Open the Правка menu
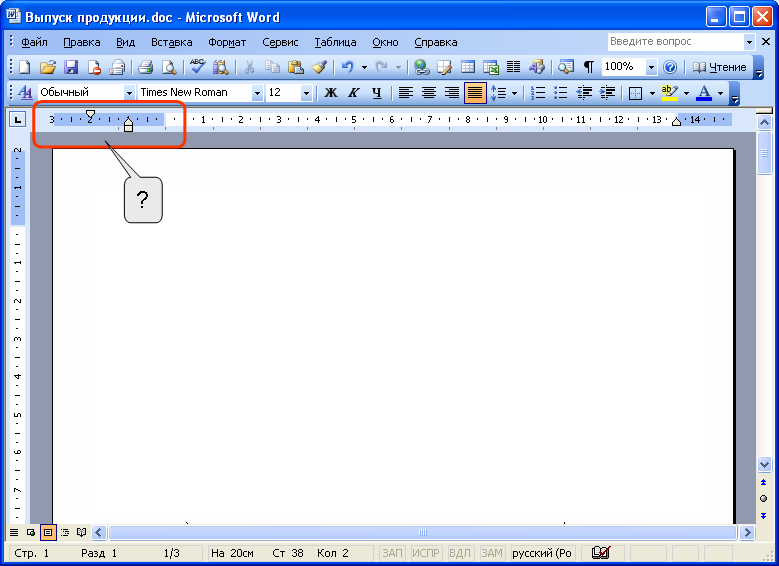779x566 pixels. pyautogui.click(x=82, y=42)
